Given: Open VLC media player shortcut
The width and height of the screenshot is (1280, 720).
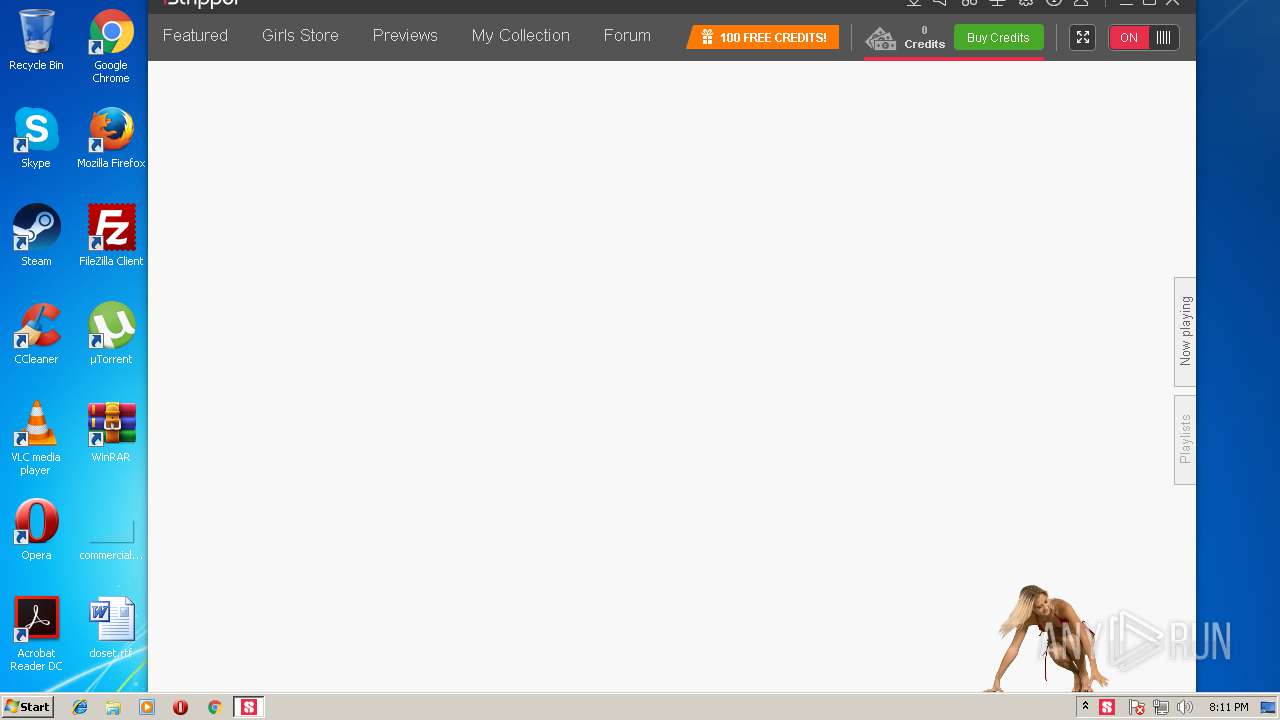Looking at the screenshot, I should click(x=36, y=438).
